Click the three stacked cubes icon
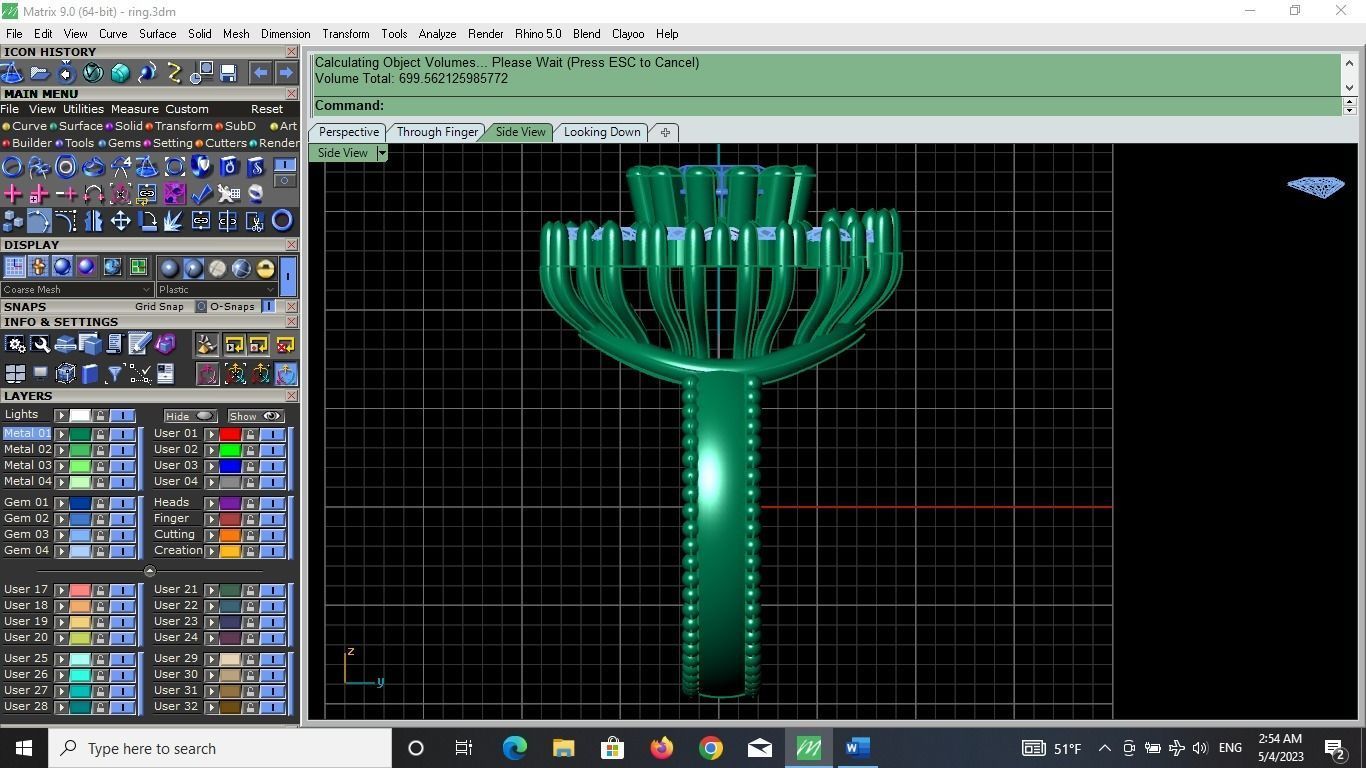The width and height of the screenshot is (1366, 768). coord(13,221)
